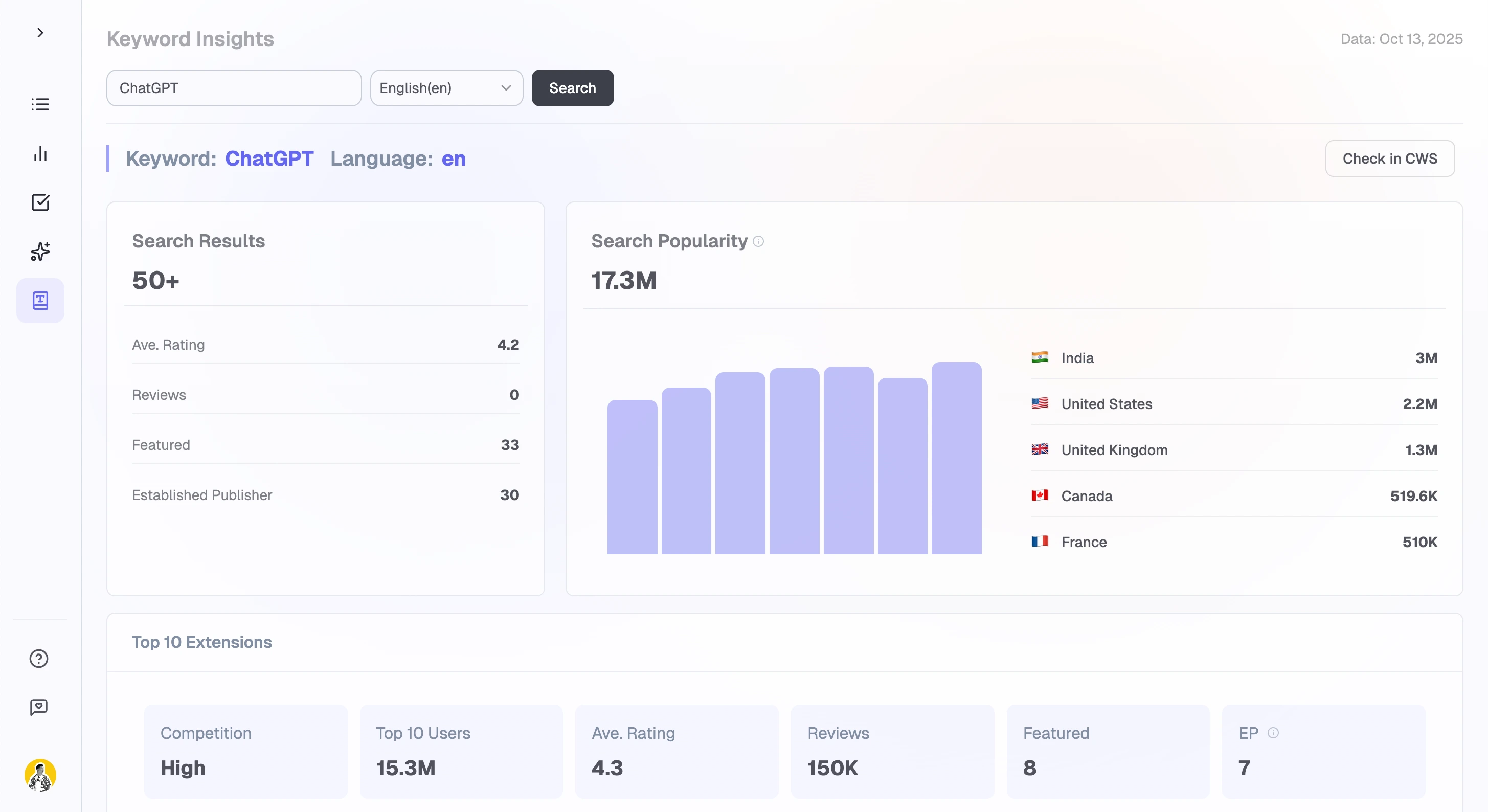Click the Keyword Insights page title
Image resolution: width=1488 pixels, height=812 pixels.
point(190,39)
